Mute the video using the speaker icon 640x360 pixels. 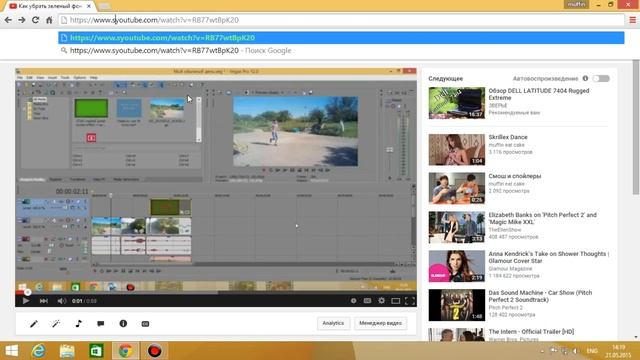[x=61, y=301]
